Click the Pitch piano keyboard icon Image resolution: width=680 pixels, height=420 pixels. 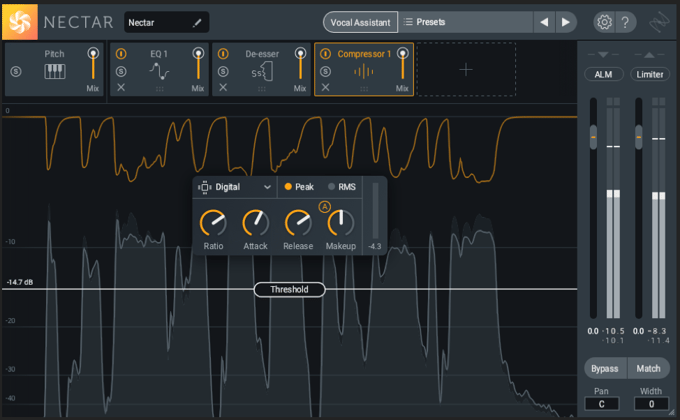(x=55, y=71)
